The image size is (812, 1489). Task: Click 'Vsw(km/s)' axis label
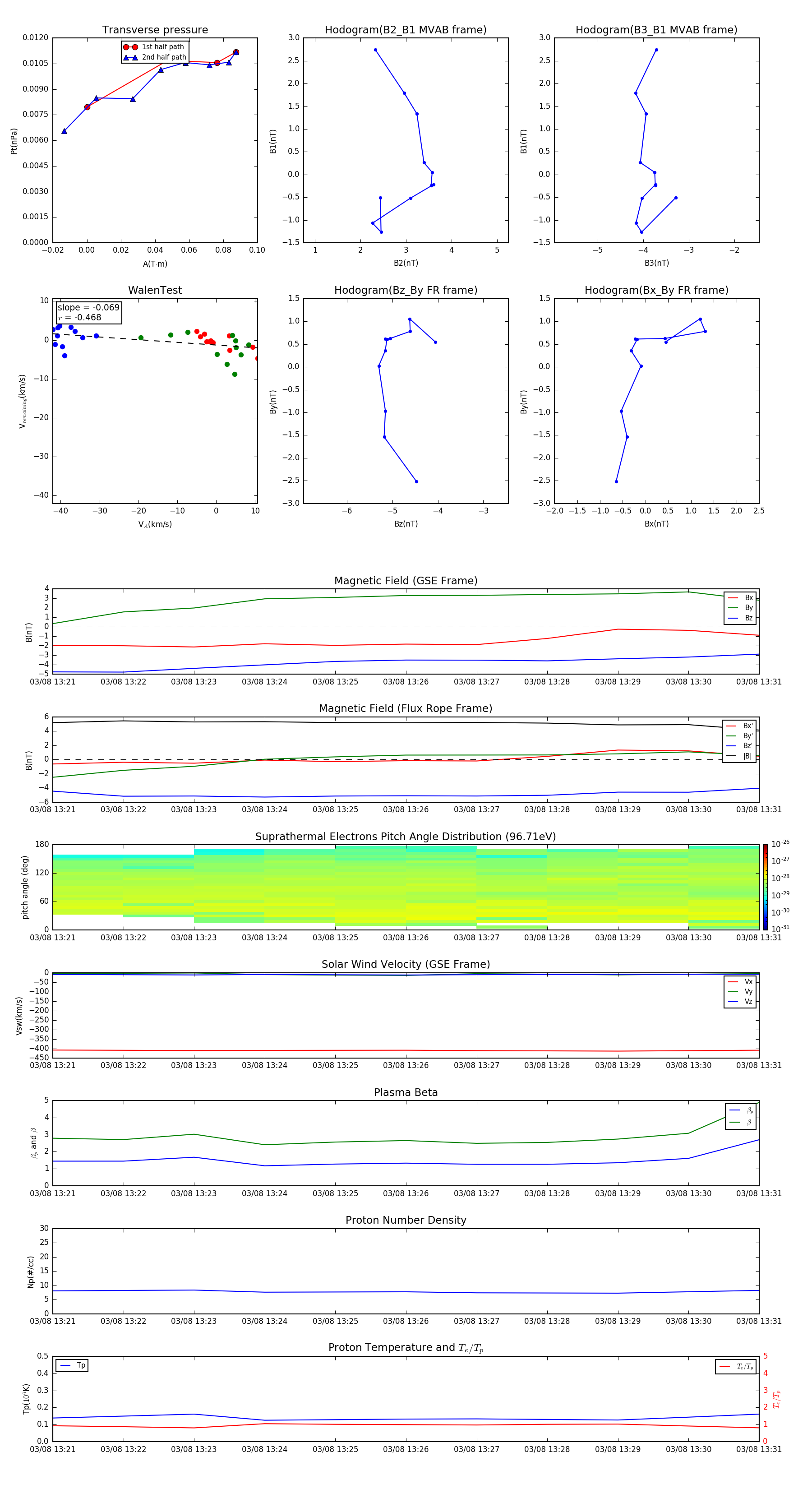[19, 1016]
